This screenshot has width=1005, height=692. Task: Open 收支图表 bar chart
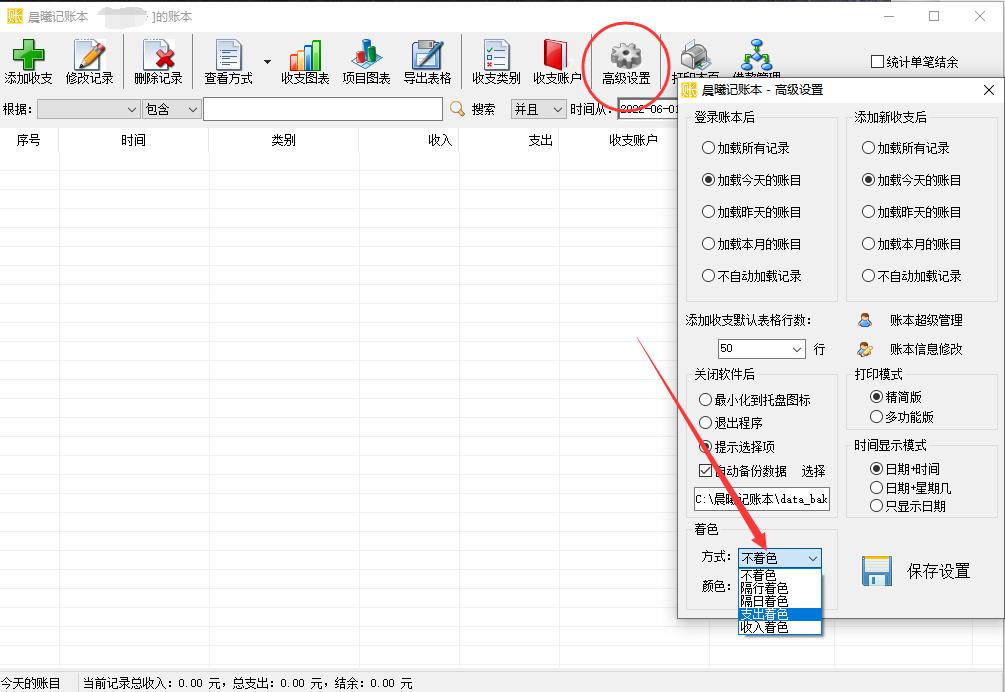tap(305, 55)
